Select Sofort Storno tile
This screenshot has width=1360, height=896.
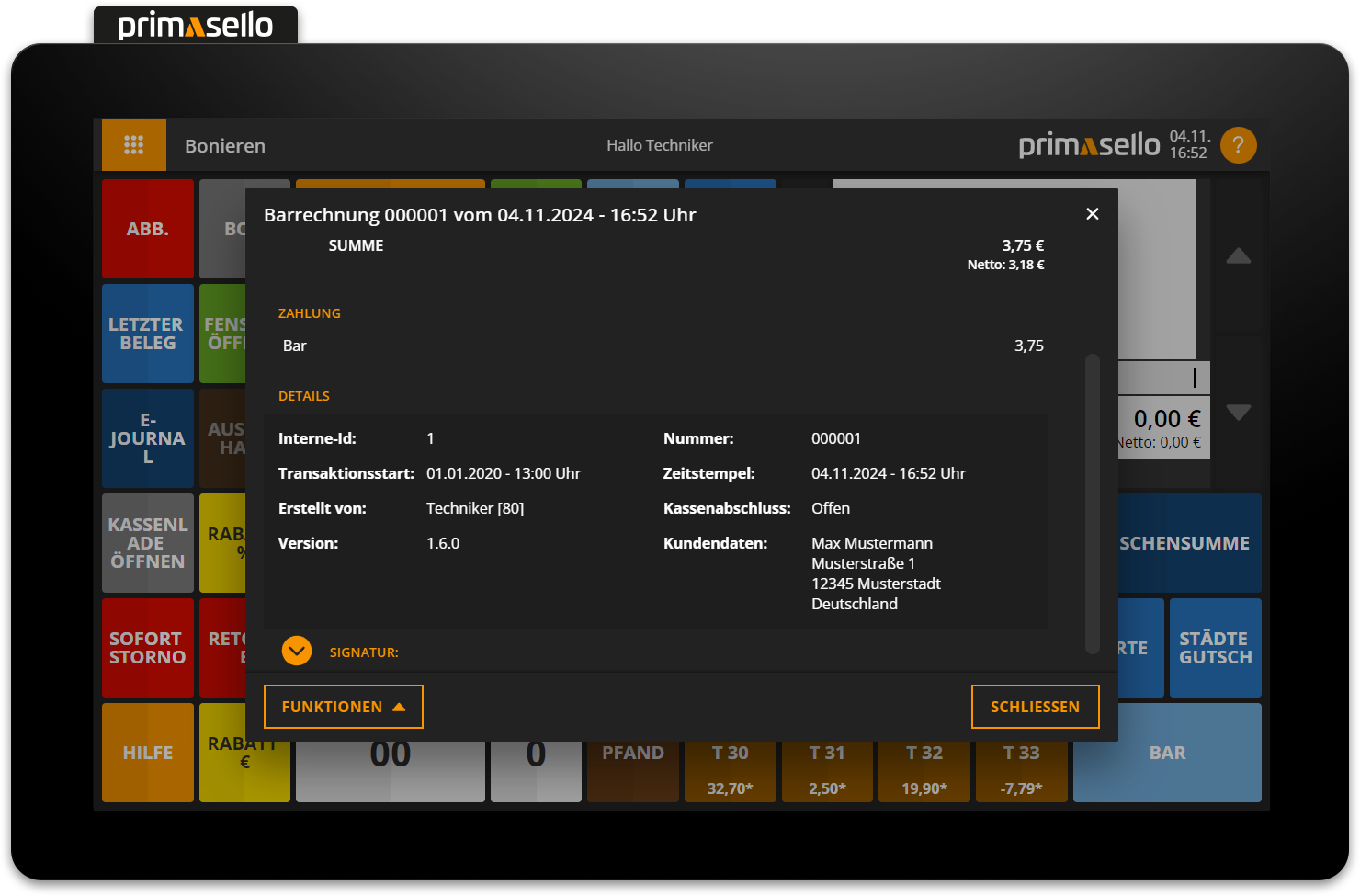(x=148, y=648)
